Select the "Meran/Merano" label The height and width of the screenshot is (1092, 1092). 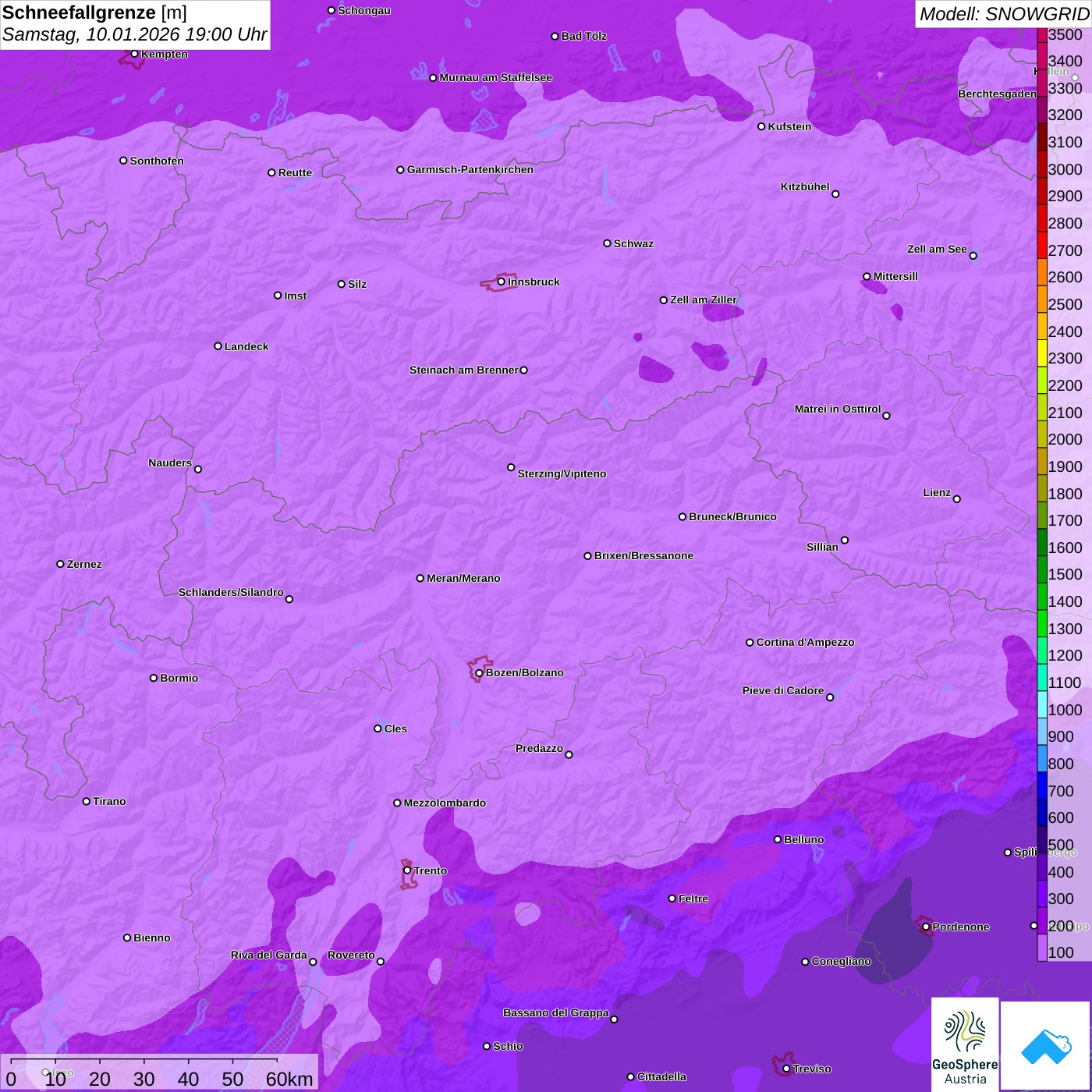(463, 578)
